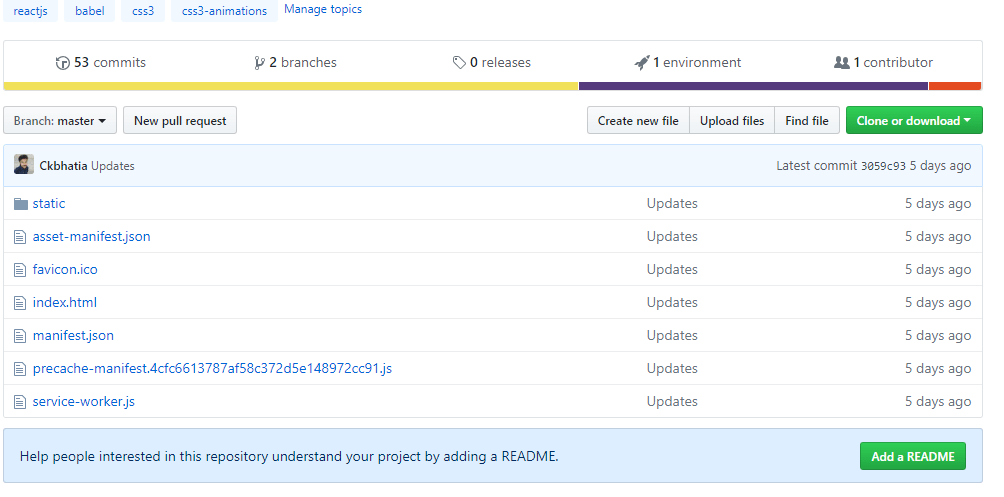Click the file icon next to manifest.json
1004x497 pixels.
tap(20, 336)
